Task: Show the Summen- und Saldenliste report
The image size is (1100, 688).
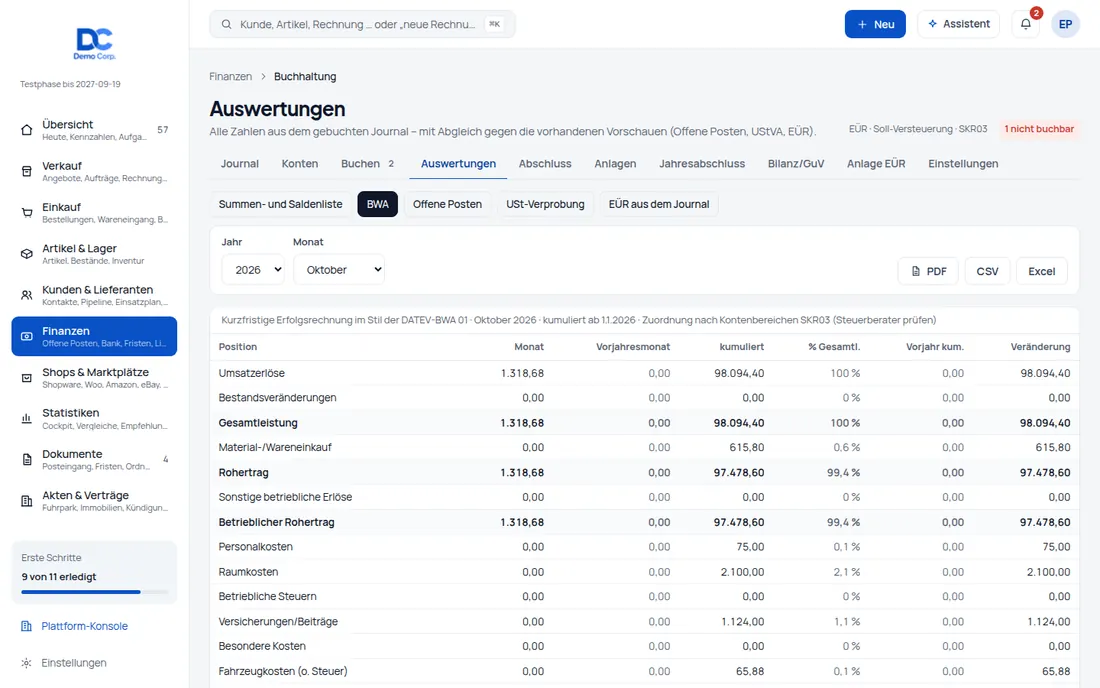Action: tap(281, 204)
